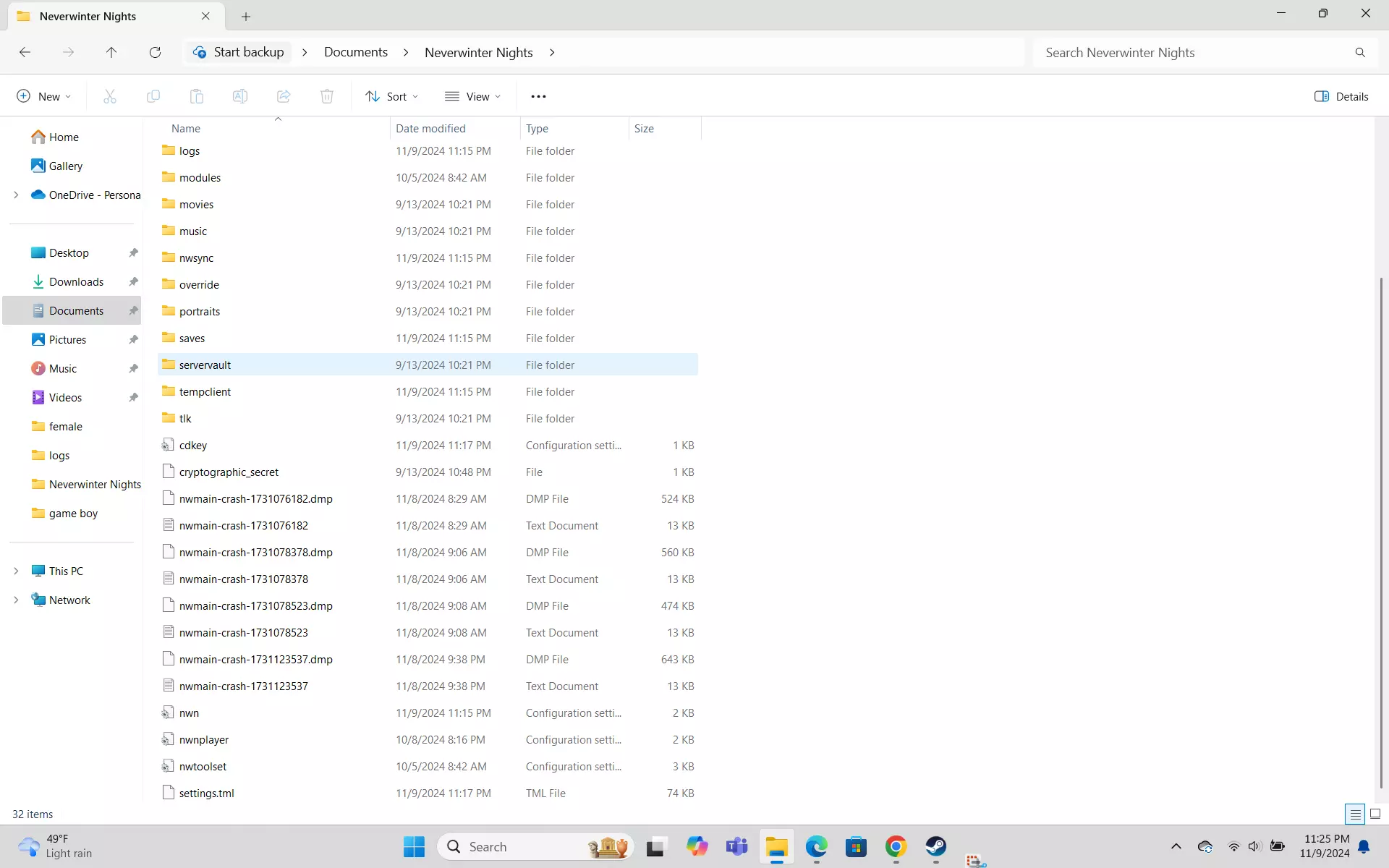This screenshot has width=1389, height=868.
Task: Click the Delete trash can icon
Action: point(327,96)
